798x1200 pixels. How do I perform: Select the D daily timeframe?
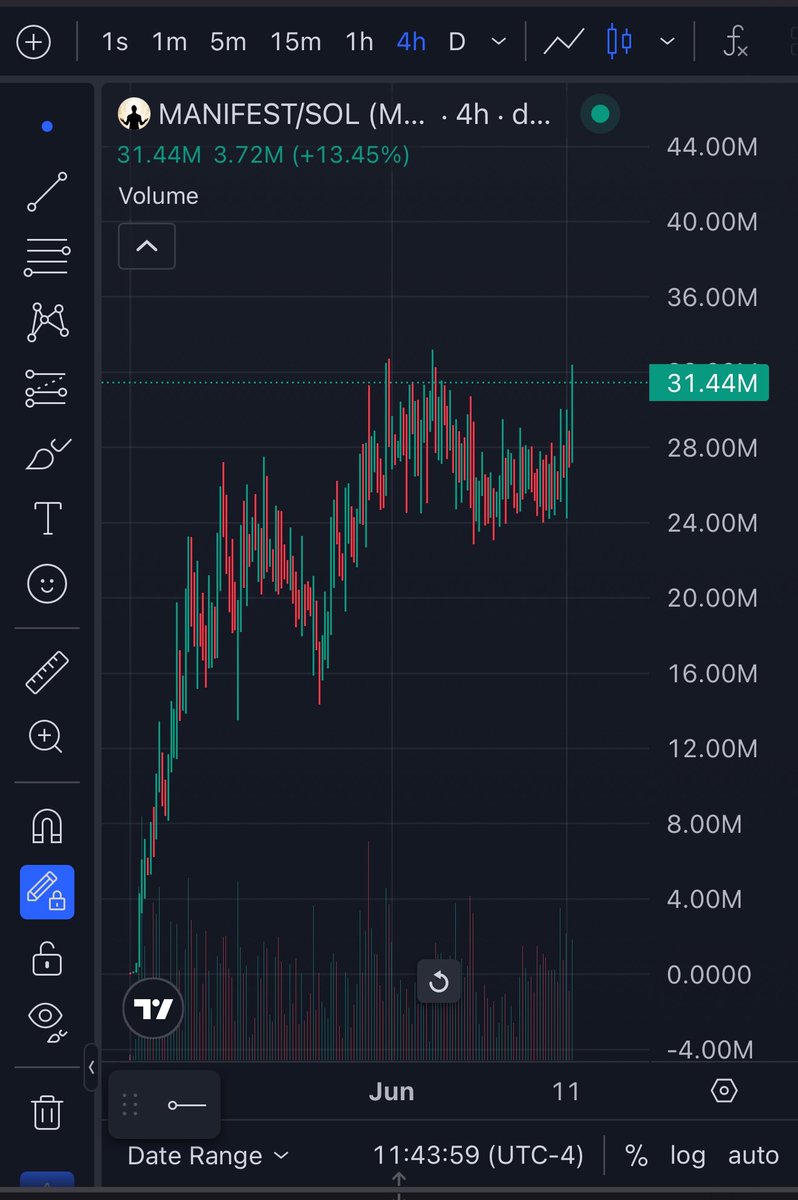[457, 42]
